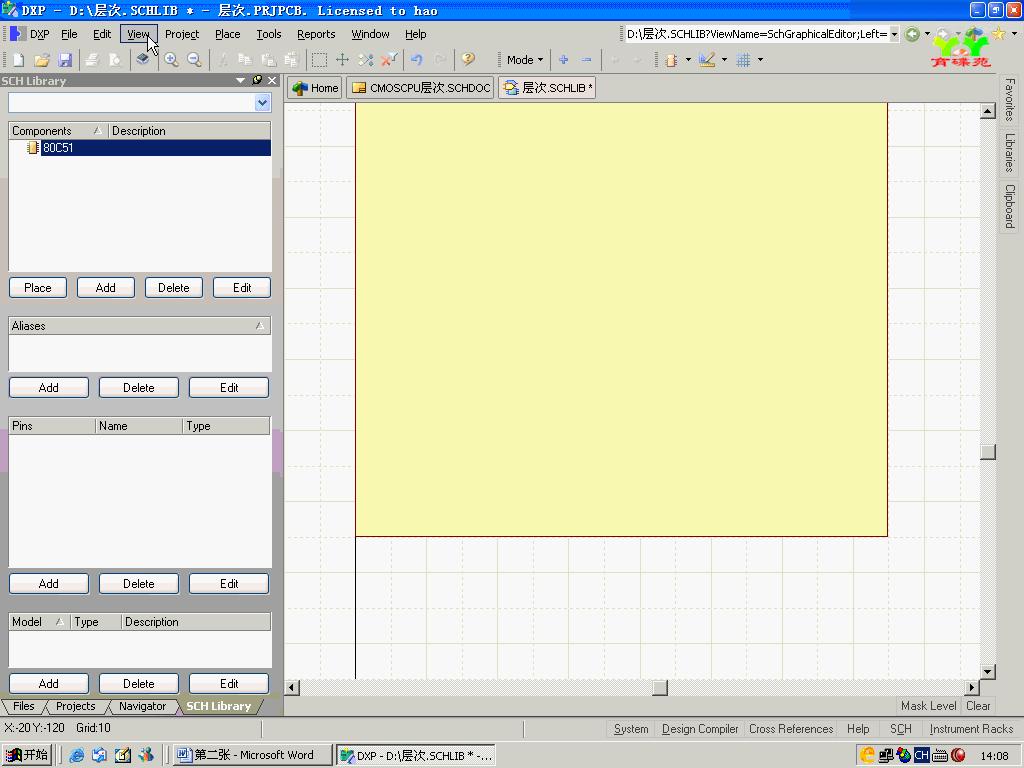Switch to the Projects panel tab
1024x768 pixels.
[x=76, y=706]
